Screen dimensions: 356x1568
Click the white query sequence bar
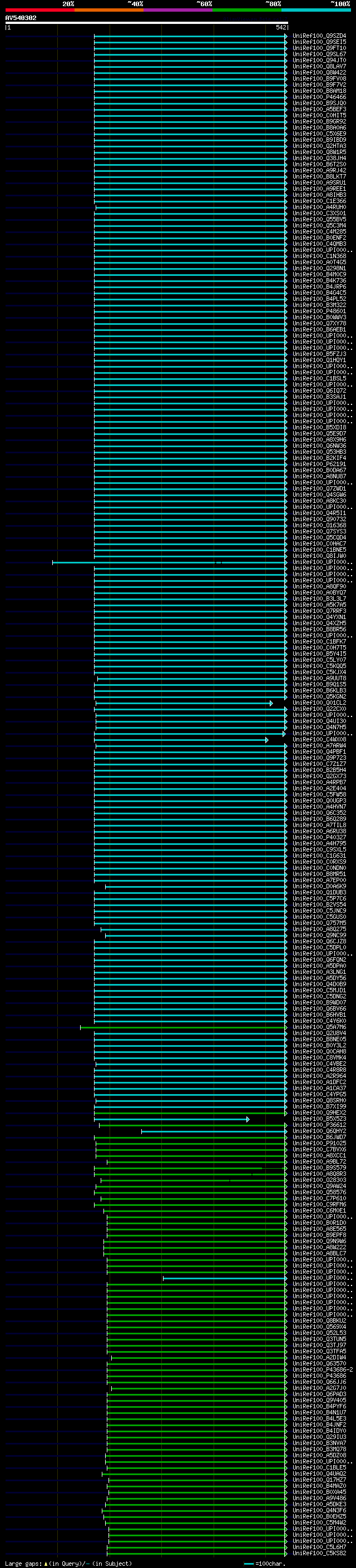click(x=147, y=22)
